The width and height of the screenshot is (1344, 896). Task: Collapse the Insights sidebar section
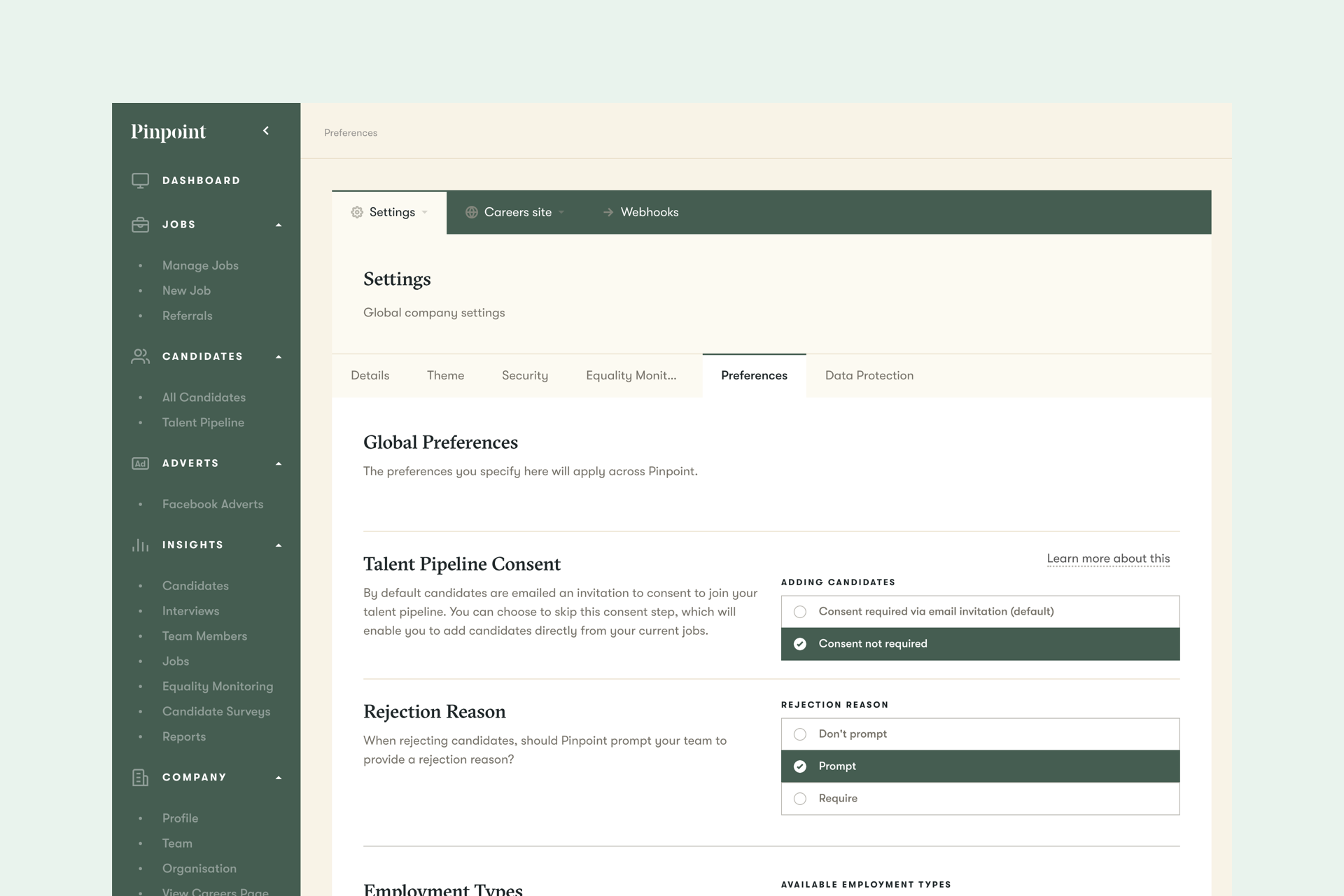[x=279, y=545]
